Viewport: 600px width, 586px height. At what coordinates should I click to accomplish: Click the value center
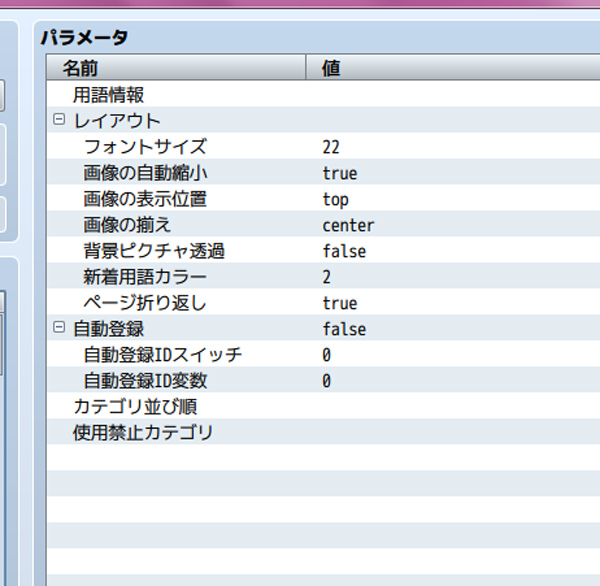[x=348, y=225]
